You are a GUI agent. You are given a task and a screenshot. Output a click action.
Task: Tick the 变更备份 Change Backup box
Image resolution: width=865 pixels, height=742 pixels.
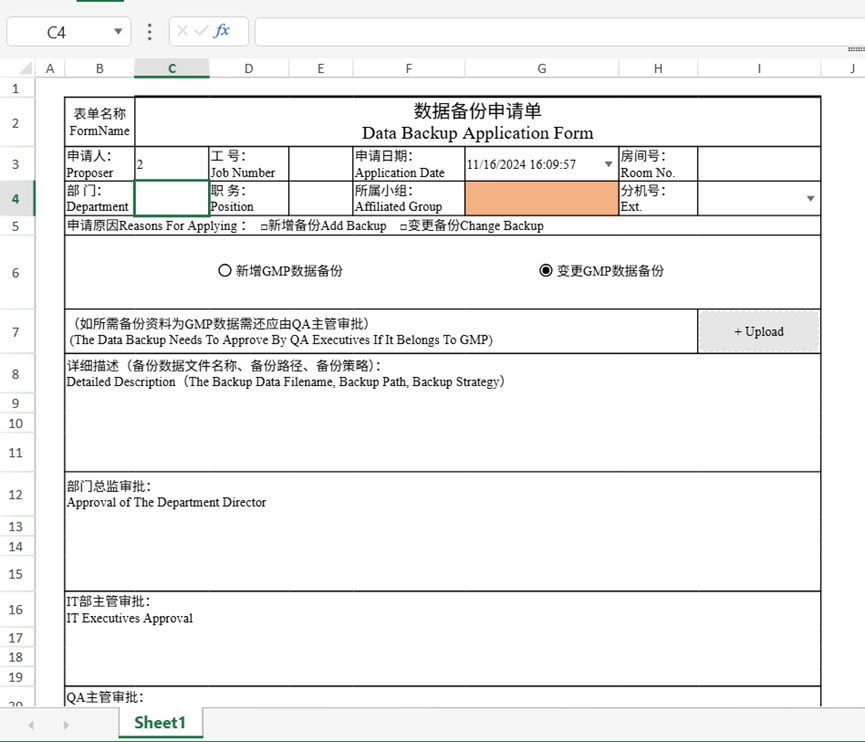pos(403,227)
